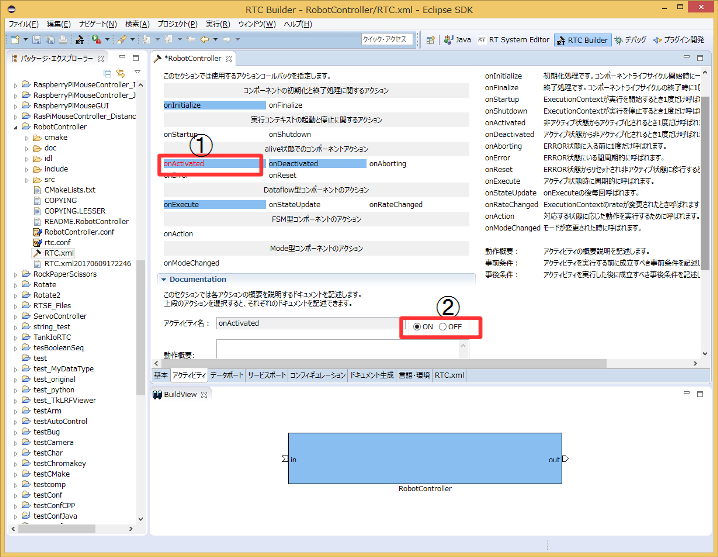718x557 pixels.
Task: Select the OFF radio button
Action: 449,327
